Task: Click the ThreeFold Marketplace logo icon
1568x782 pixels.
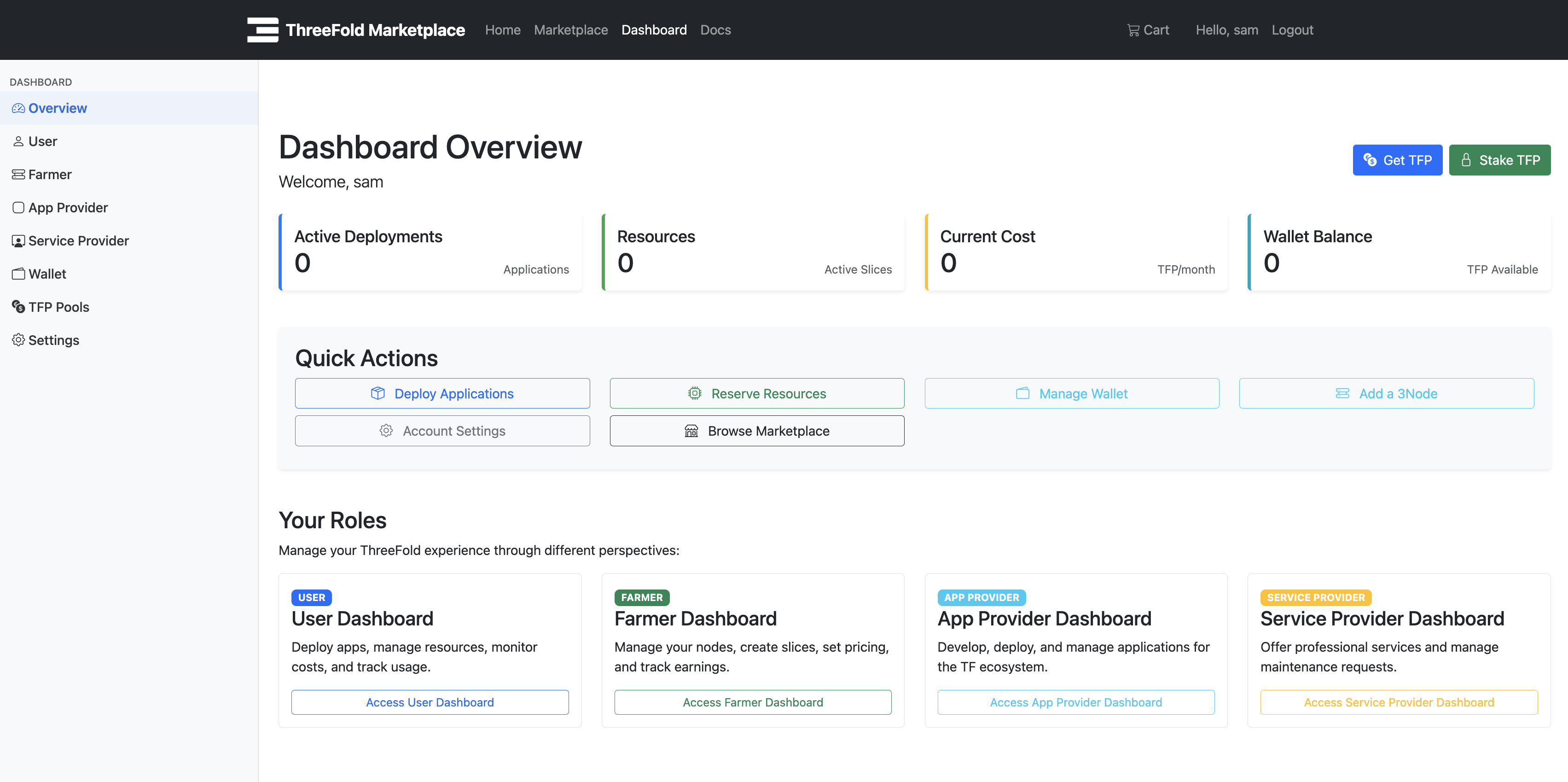Action: (x=262, y=30)
